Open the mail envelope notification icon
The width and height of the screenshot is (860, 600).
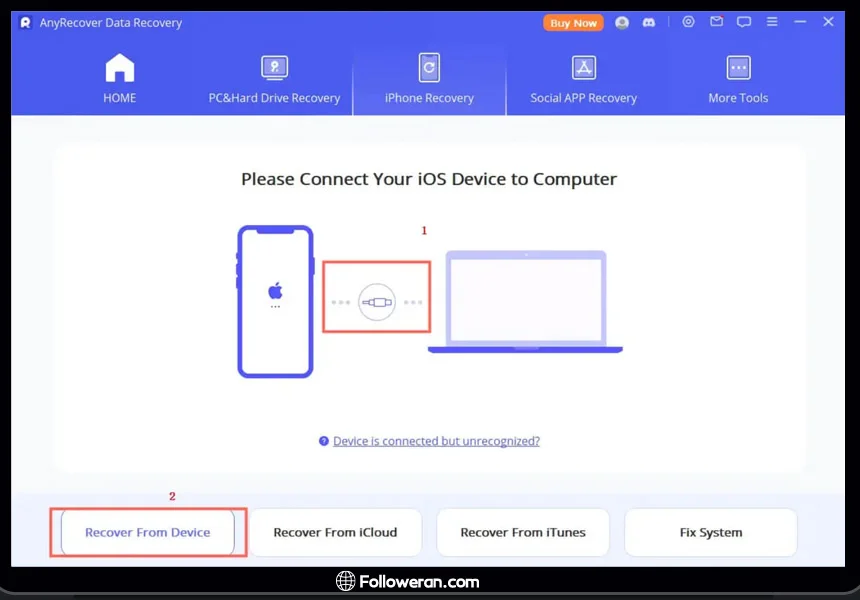pos(716,22)
